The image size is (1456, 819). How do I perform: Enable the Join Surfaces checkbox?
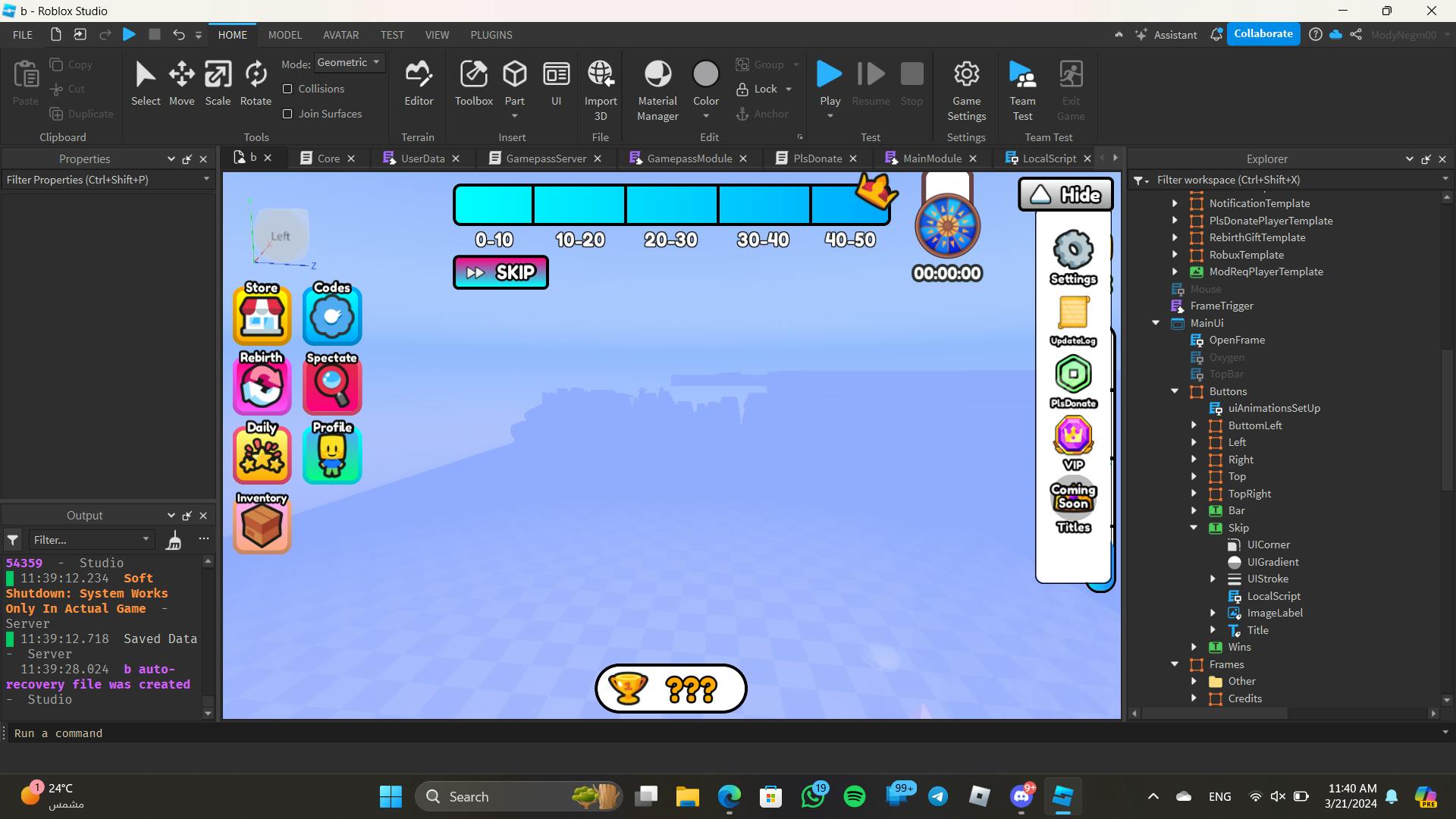(x=287, y=114)
